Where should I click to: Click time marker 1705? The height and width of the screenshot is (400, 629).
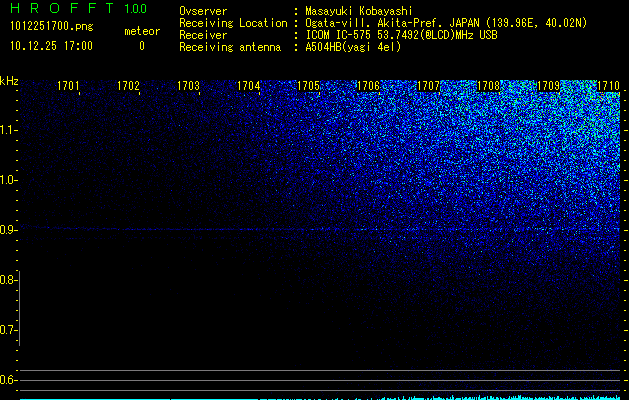click(308, 86)
